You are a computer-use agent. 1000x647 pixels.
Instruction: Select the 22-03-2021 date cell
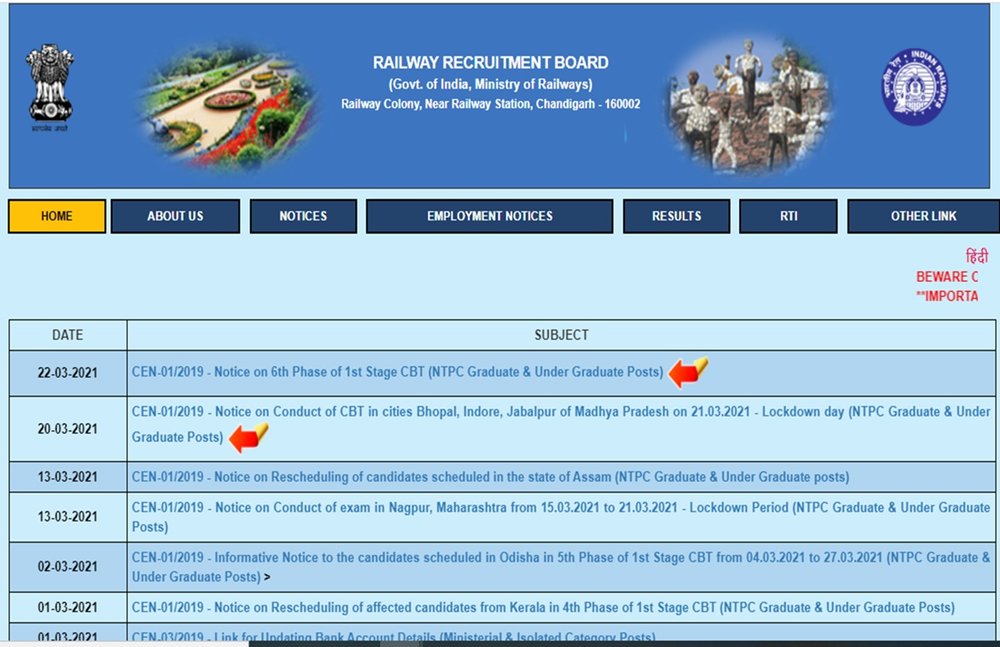point(68,373)
